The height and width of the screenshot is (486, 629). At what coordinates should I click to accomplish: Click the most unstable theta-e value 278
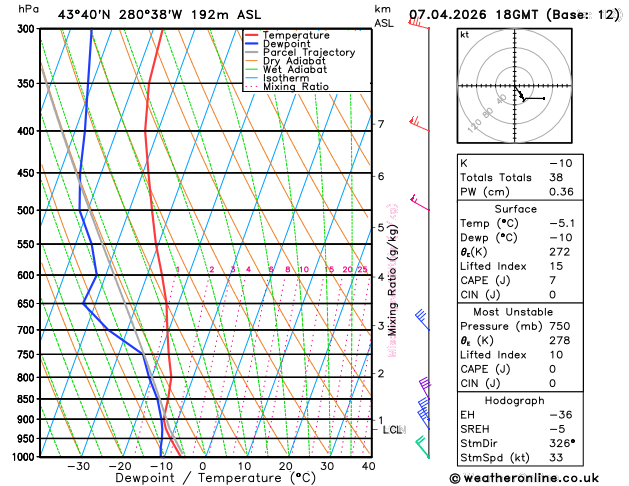click(x=560, y=340)
